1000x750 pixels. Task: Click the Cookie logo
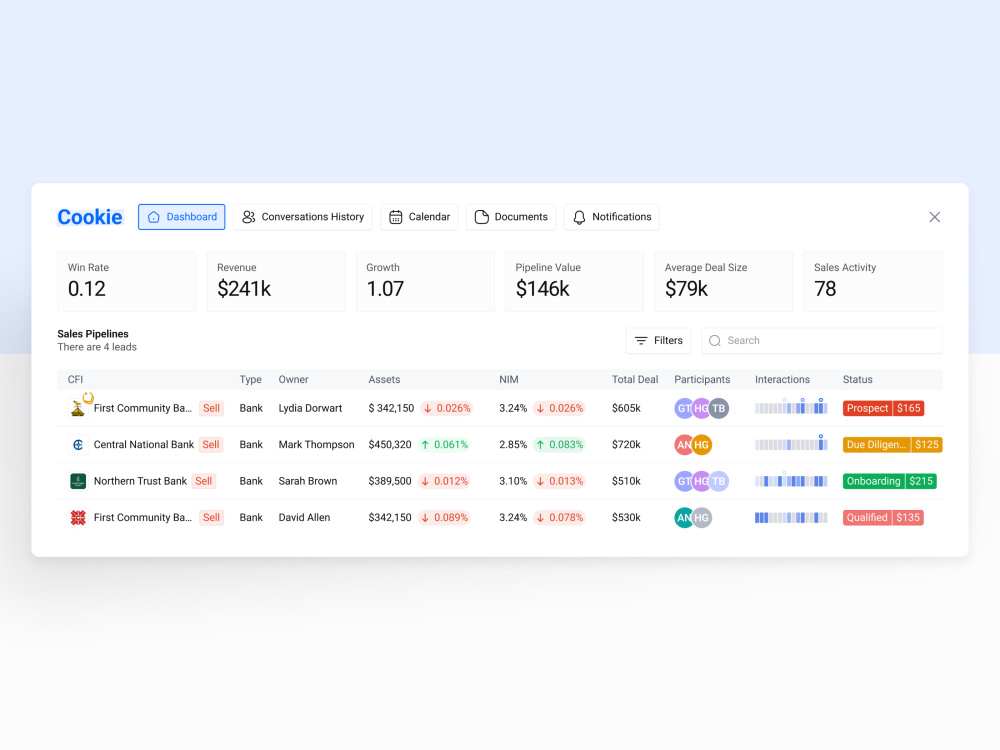coord(90,217)
